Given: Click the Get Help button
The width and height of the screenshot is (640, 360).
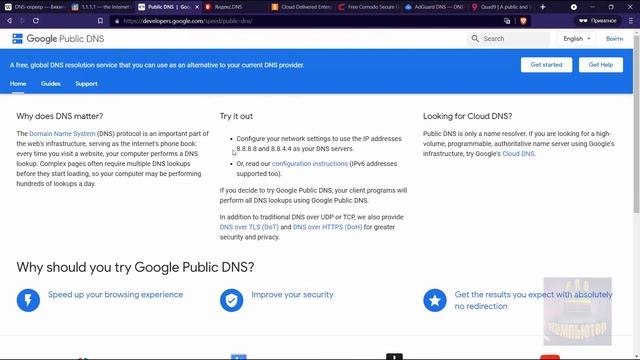Looking at the screenshot, I should [x=601, y=65].
